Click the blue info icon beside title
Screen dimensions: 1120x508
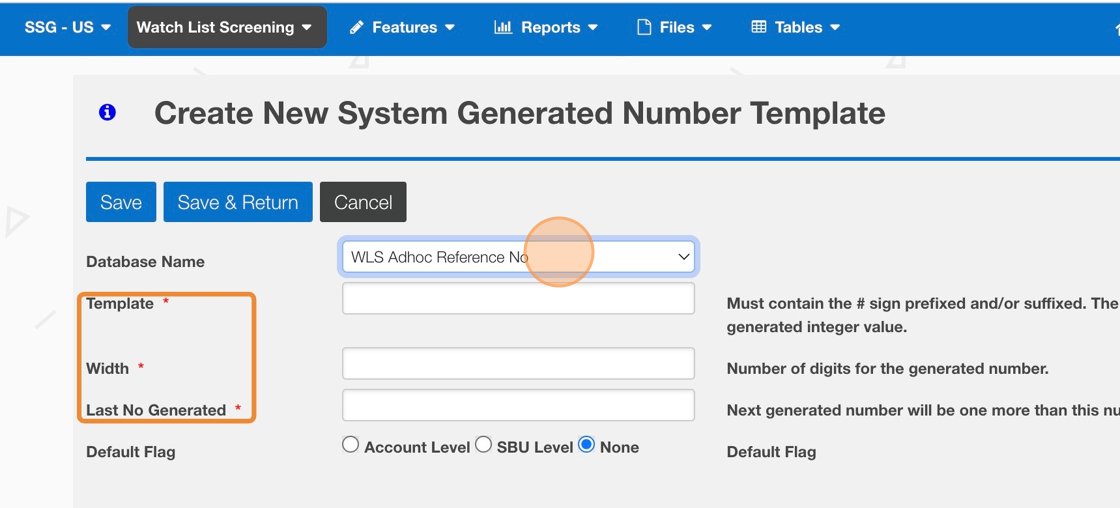click(x=107, y=113)
